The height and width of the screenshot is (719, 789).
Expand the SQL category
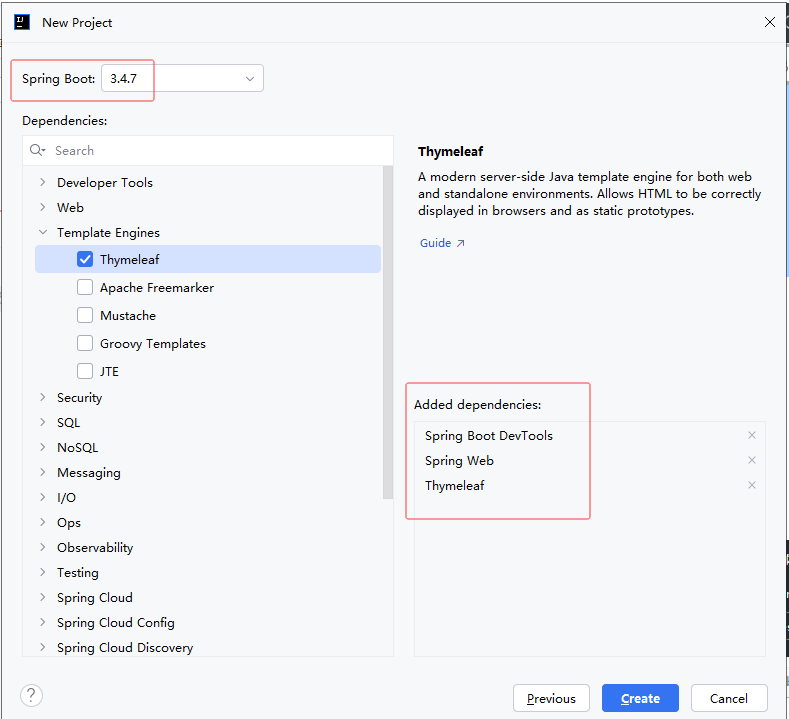(x=43, y=422)
